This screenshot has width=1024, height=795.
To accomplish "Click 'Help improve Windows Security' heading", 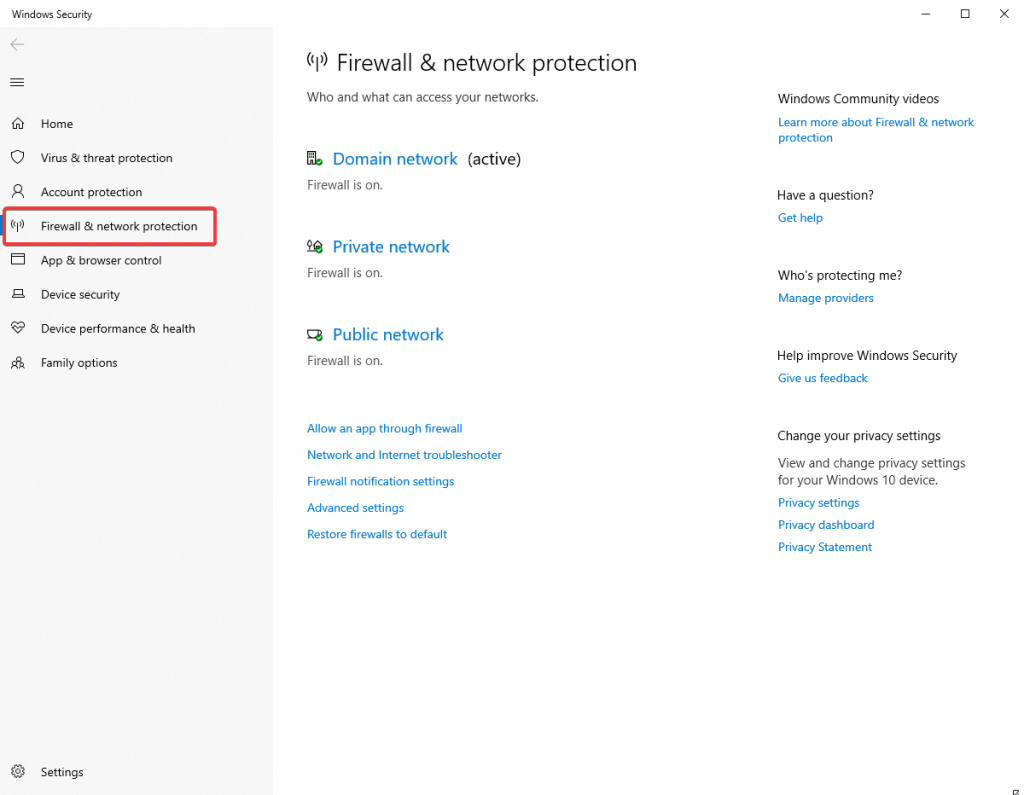I will (x=867, y=355).
